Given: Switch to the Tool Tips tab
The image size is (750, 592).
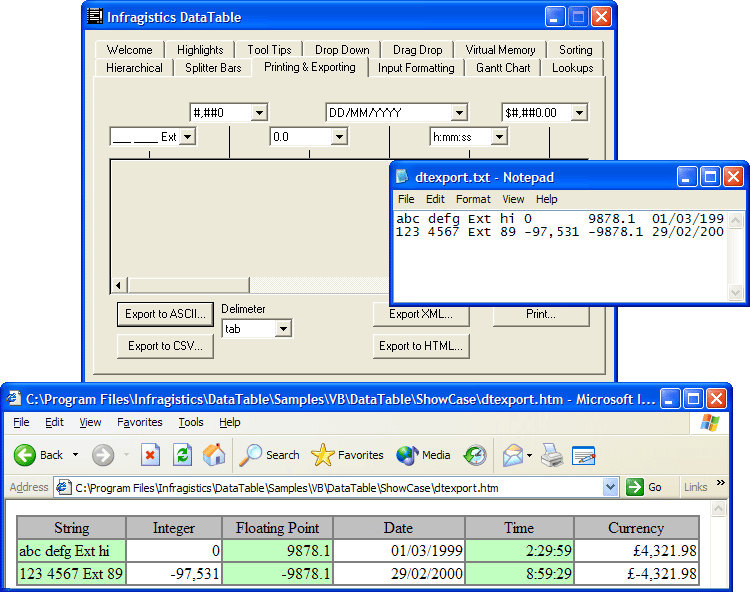Looking at the screenshot, I should 269,50.
